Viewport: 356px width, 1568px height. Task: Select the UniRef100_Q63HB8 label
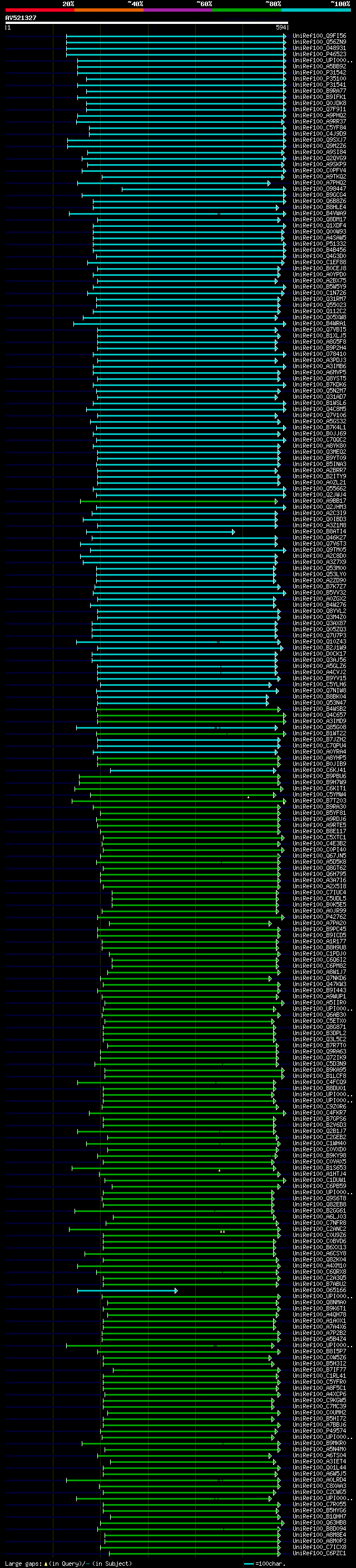coord(319,1522)
